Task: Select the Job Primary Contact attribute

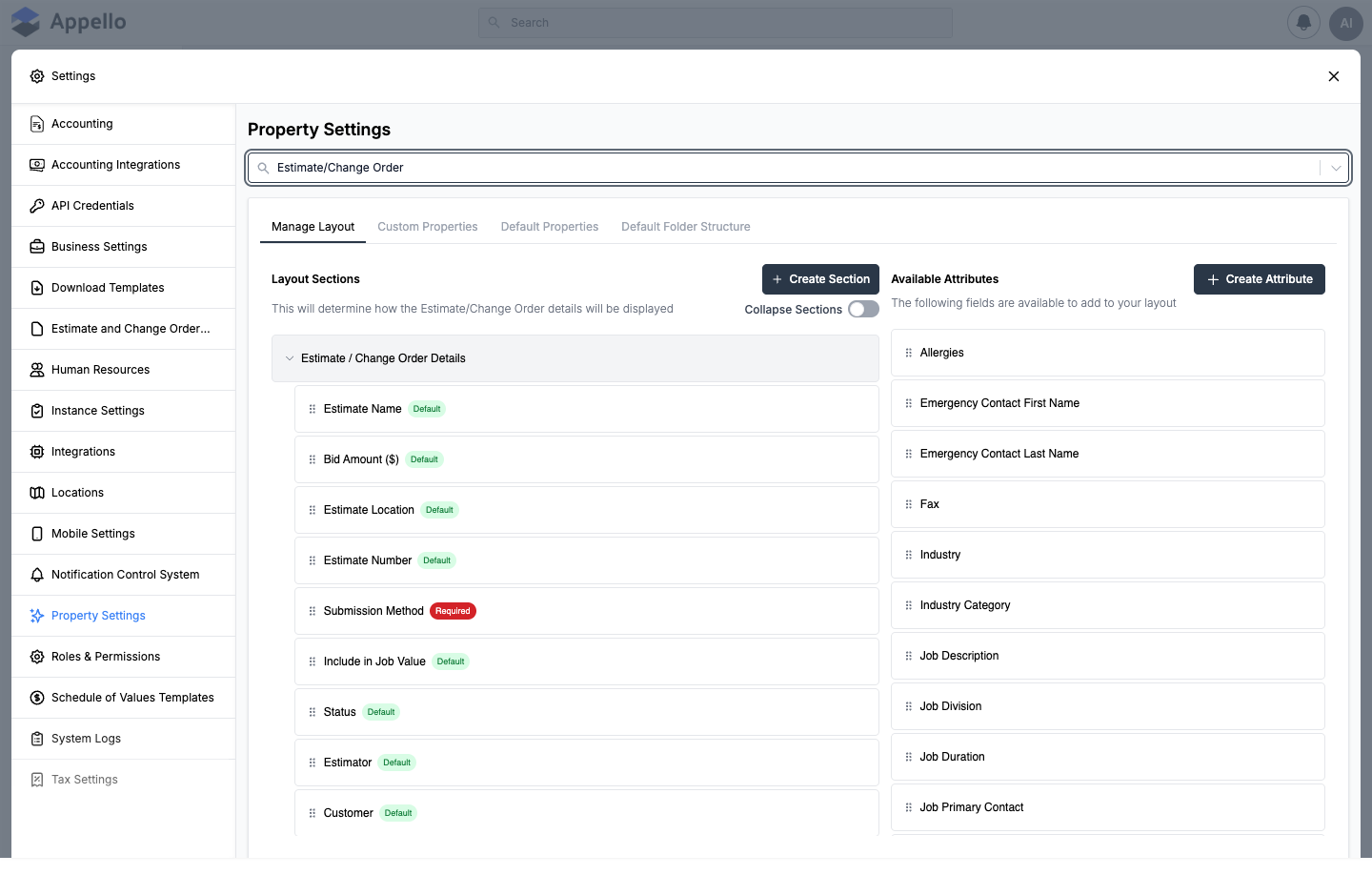Action: 1108,807
